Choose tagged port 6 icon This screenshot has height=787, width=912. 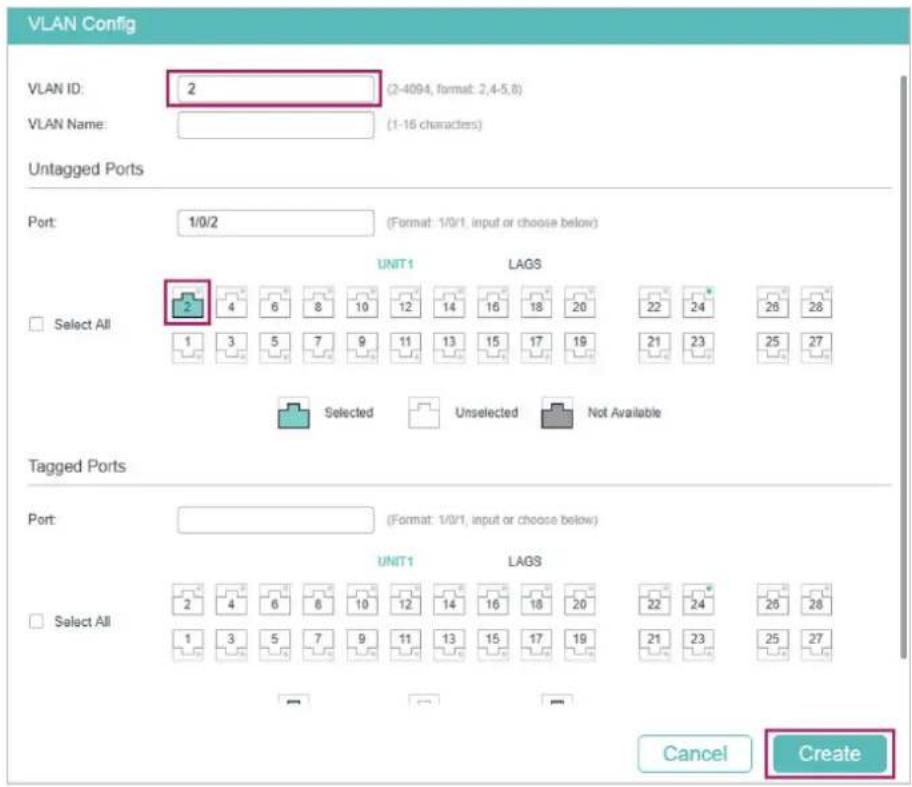click(275, 600)
